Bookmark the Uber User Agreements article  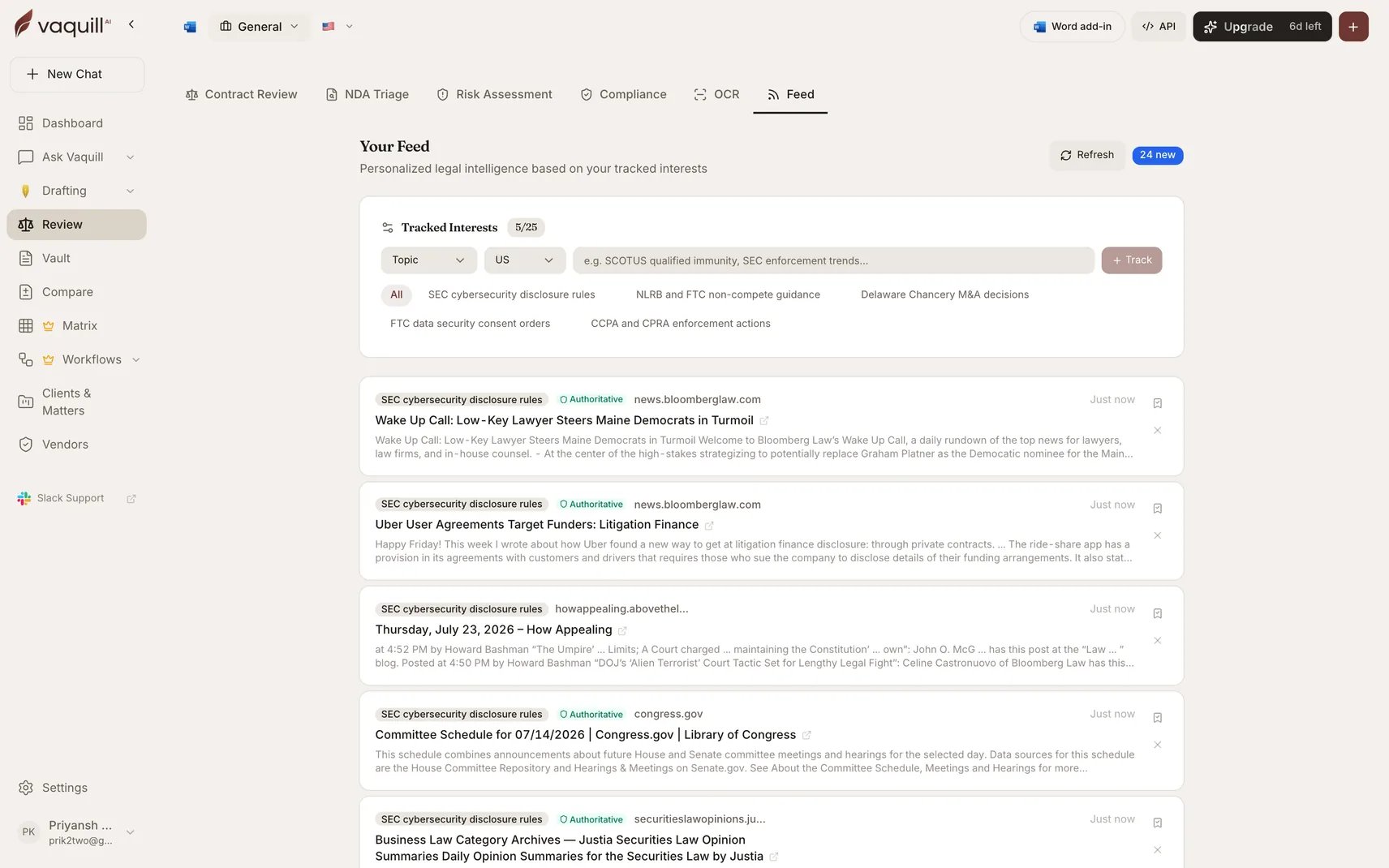click(1158, 509)
